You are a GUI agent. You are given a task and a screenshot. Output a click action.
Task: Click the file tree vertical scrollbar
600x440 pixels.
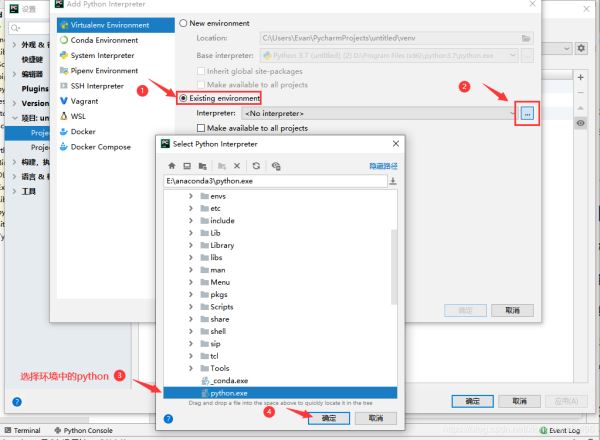click(393, 267)
